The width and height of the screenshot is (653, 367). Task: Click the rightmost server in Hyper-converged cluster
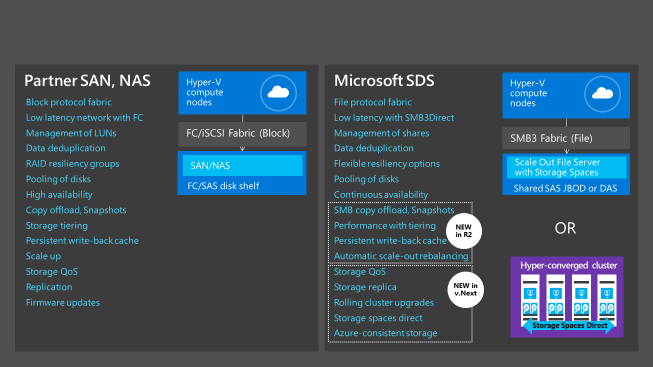tap(607, 300)
